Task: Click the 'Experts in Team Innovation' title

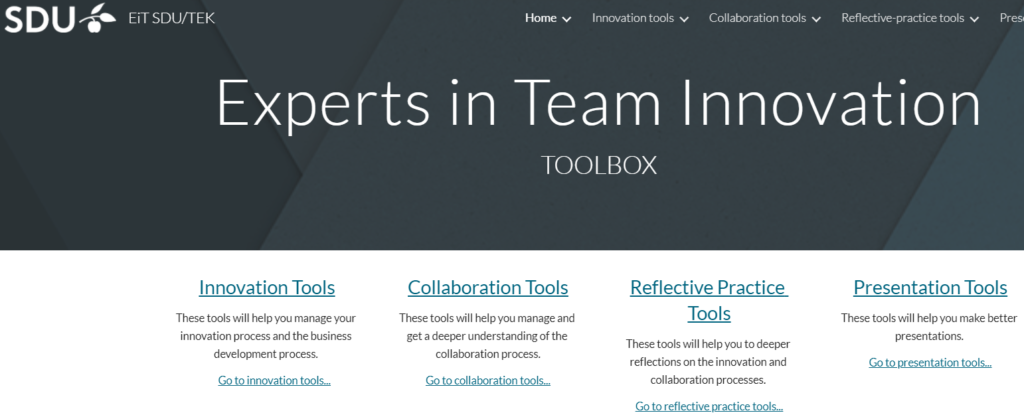Action: [599, 102]
